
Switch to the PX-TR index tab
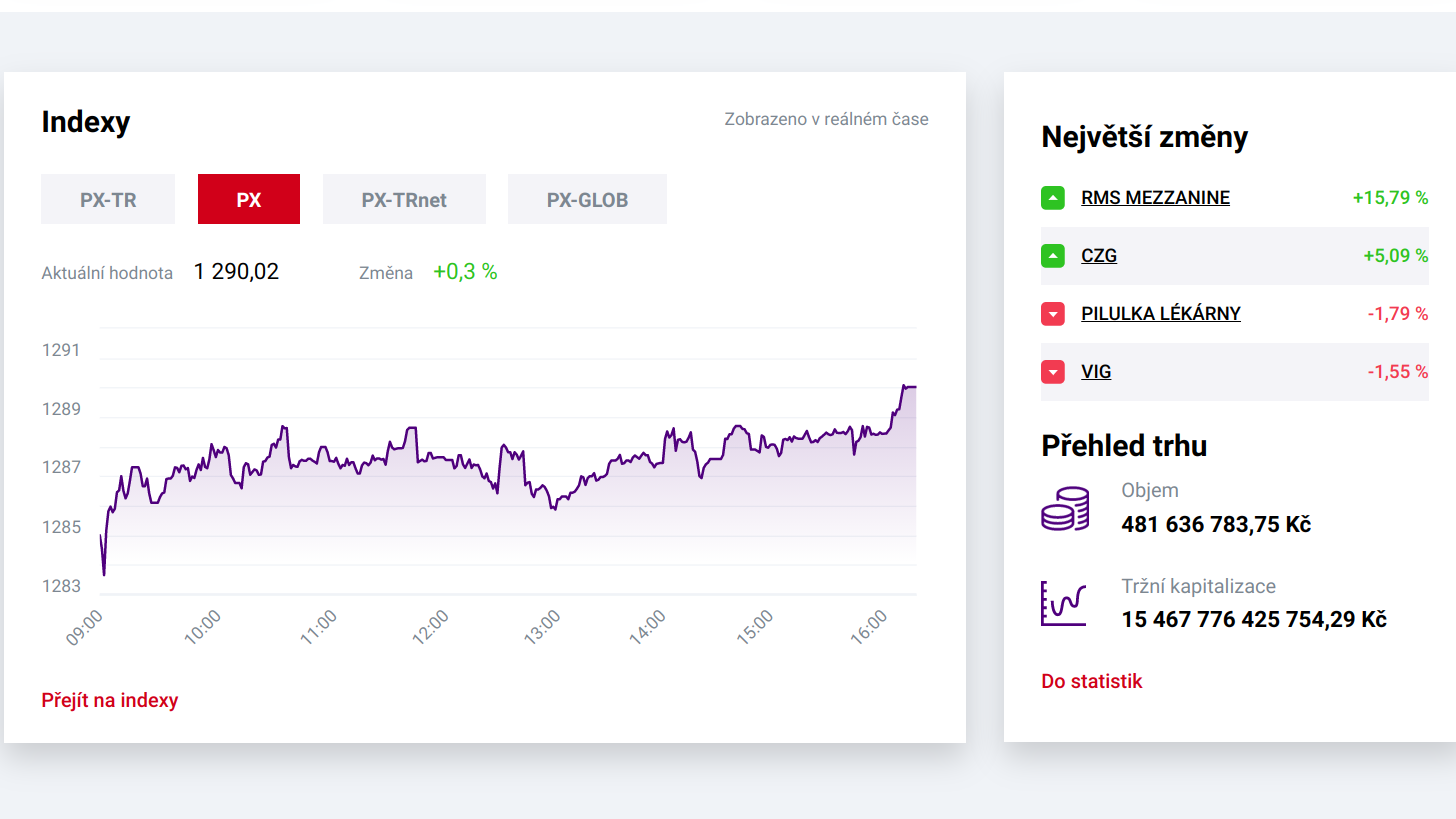click(x=108, y=199)
